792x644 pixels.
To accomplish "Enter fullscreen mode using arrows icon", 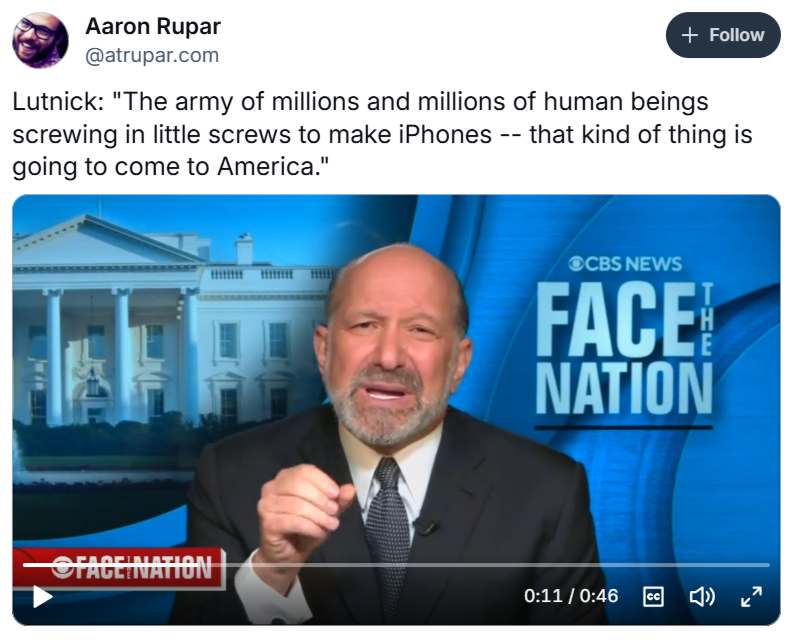I will point(751,597).
